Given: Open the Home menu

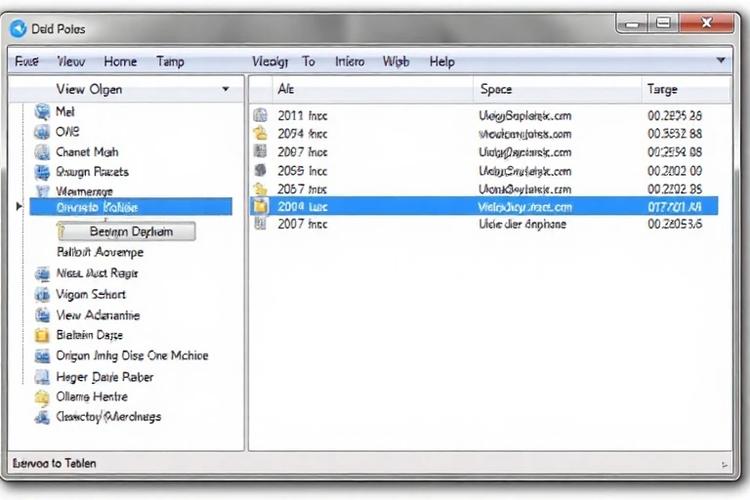Looking at the screenshot, I should (x=120, y=61).
